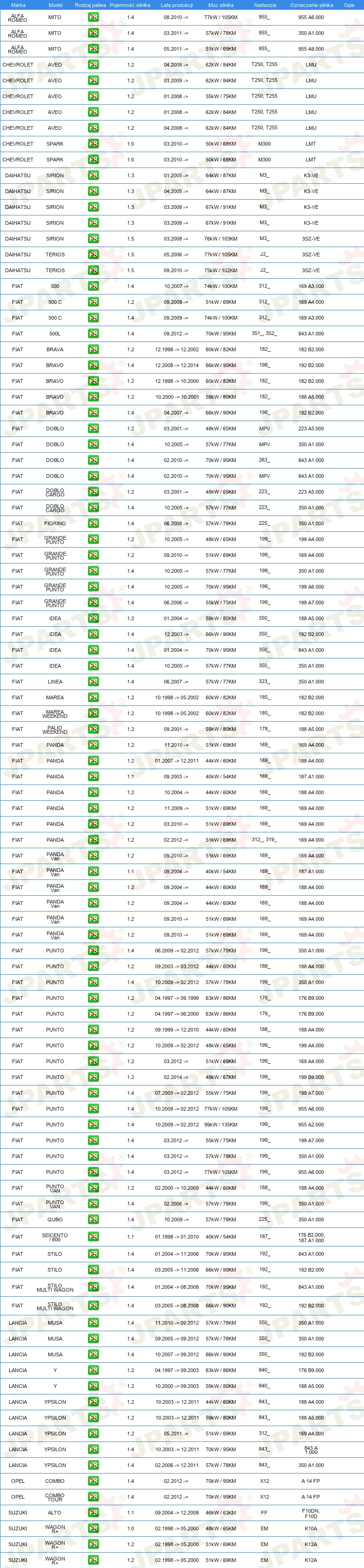Click power value '49kW / 67KM'
364x1568 pixels.
(220, 1078)
